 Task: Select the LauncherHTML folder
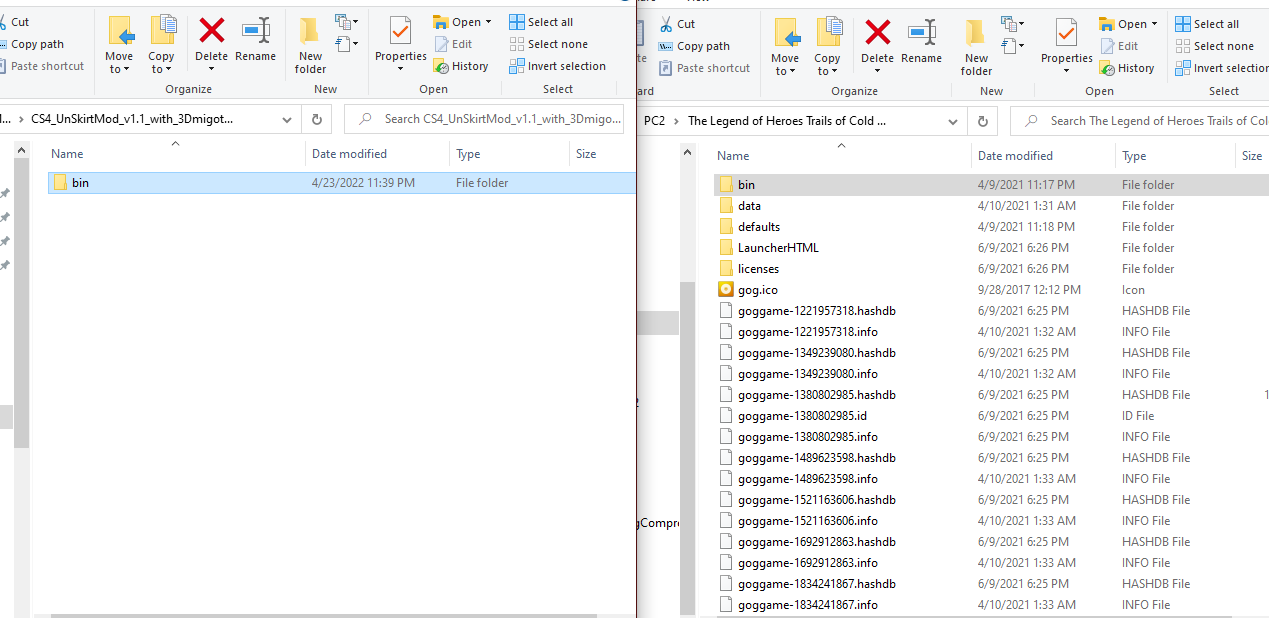[x=991, y=248]
